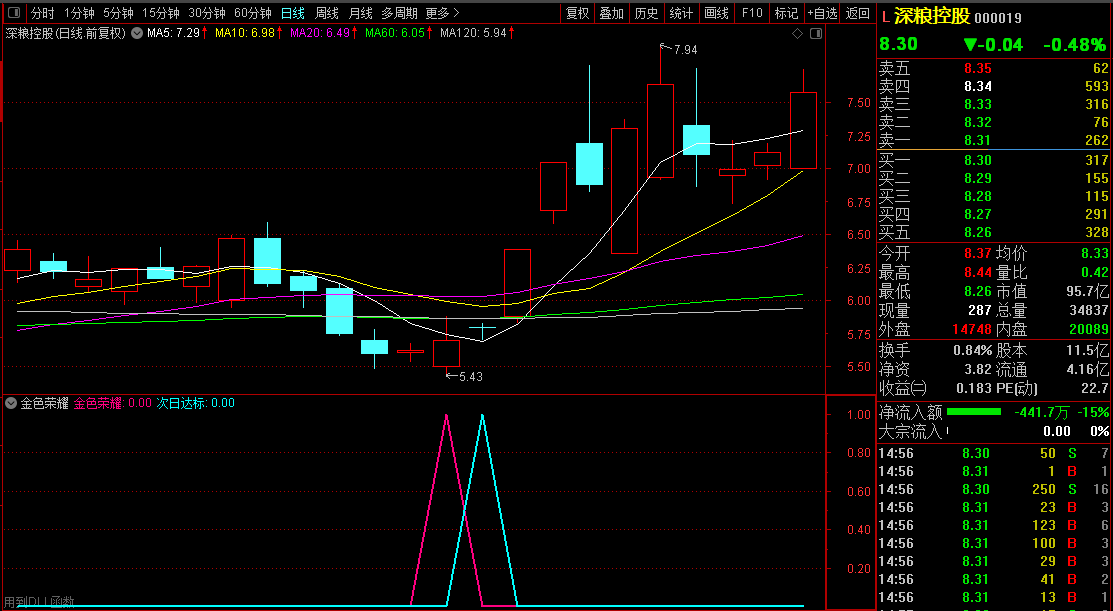This screenshot has width=1113, height=611.
Task: Click the 买五 bid volume 328
Action: 1097,232
